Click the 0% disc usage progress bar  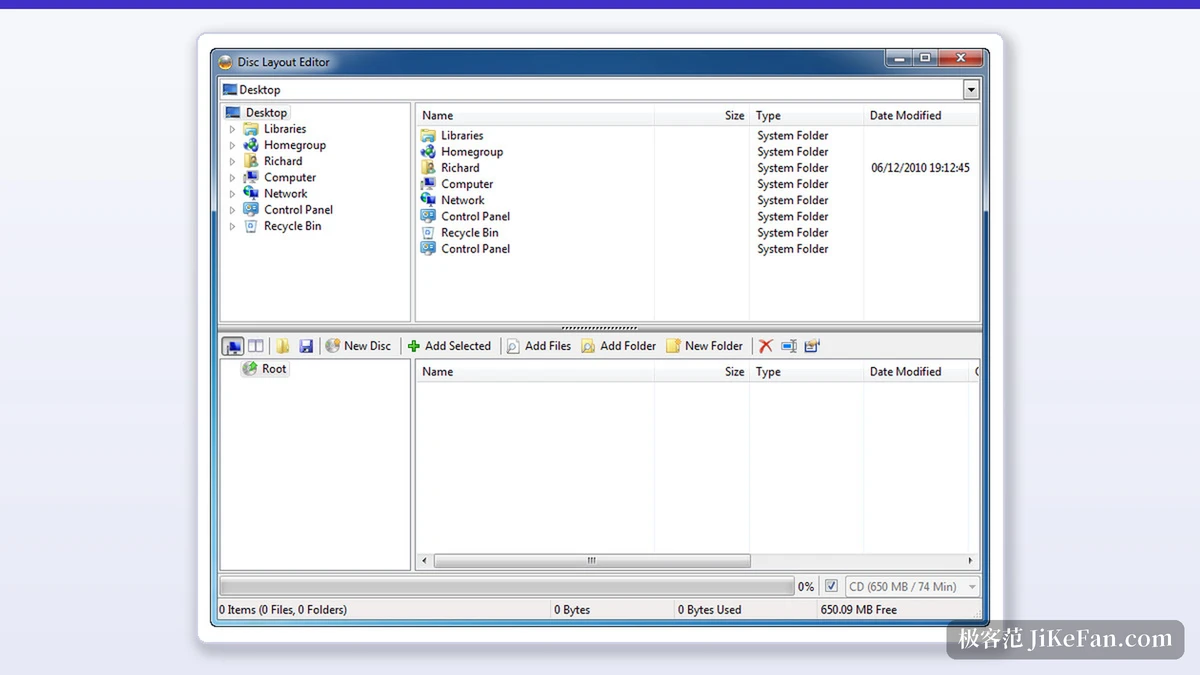click(x=506, y=587)
